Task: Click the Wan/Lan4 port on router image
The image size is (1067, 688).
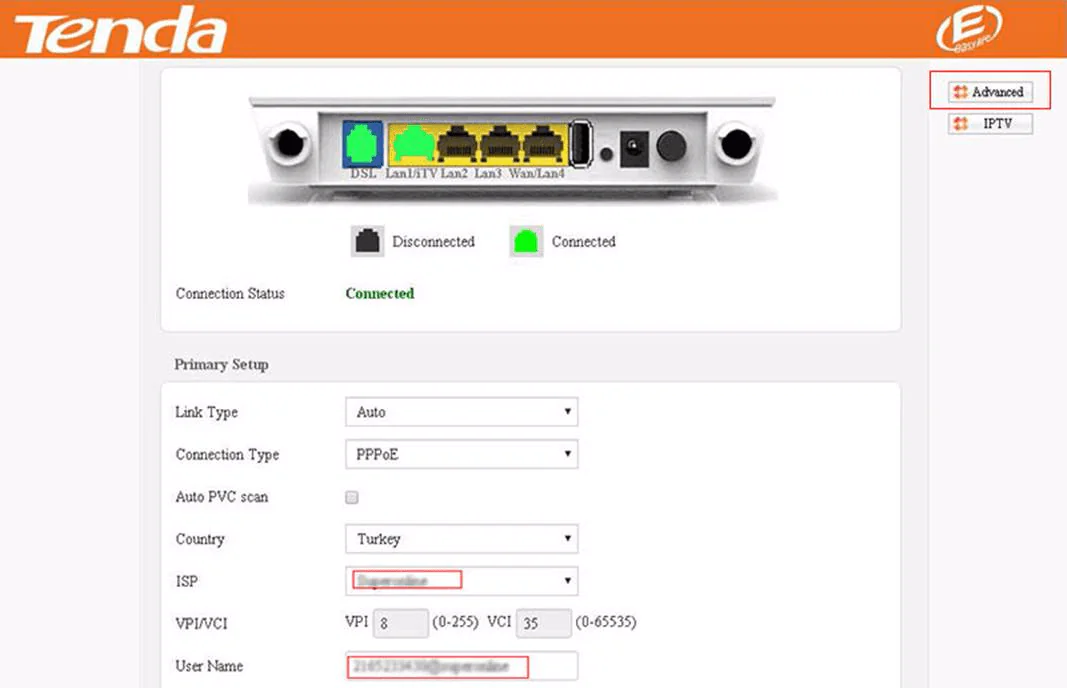Action: tap(543, 144)
